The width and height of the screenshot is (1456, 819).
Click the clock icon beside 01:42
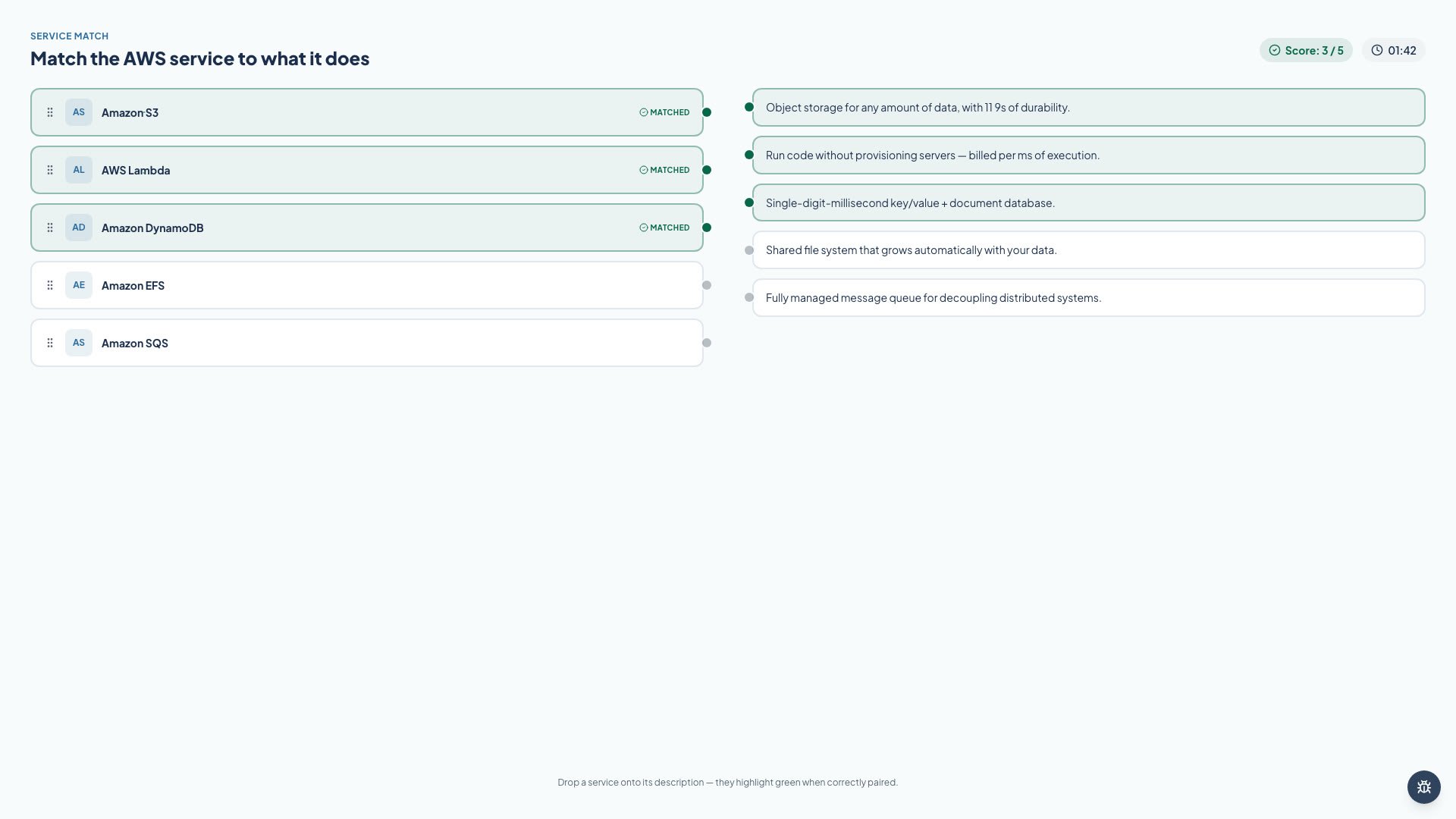point(1377,50)
